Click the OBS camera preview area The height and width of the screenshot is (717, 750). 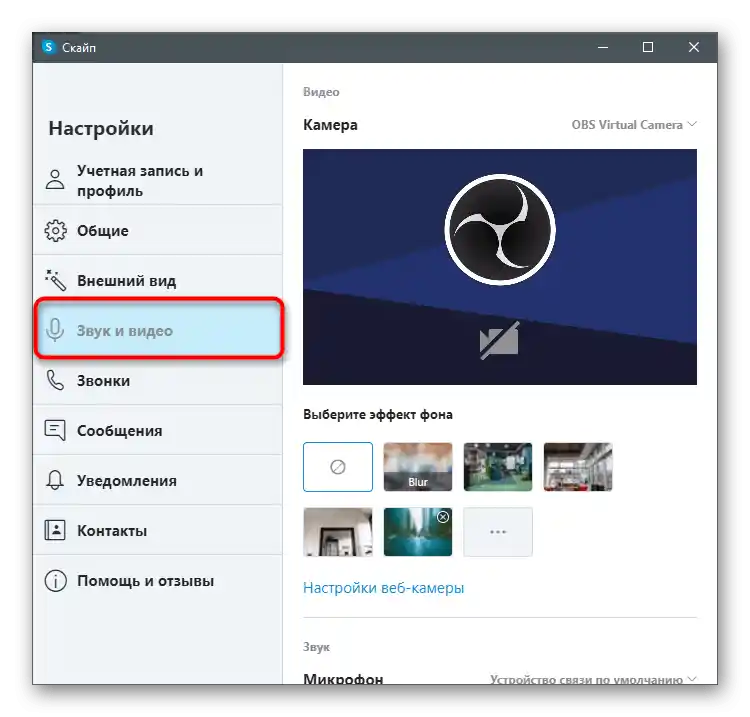click(500, 267)
